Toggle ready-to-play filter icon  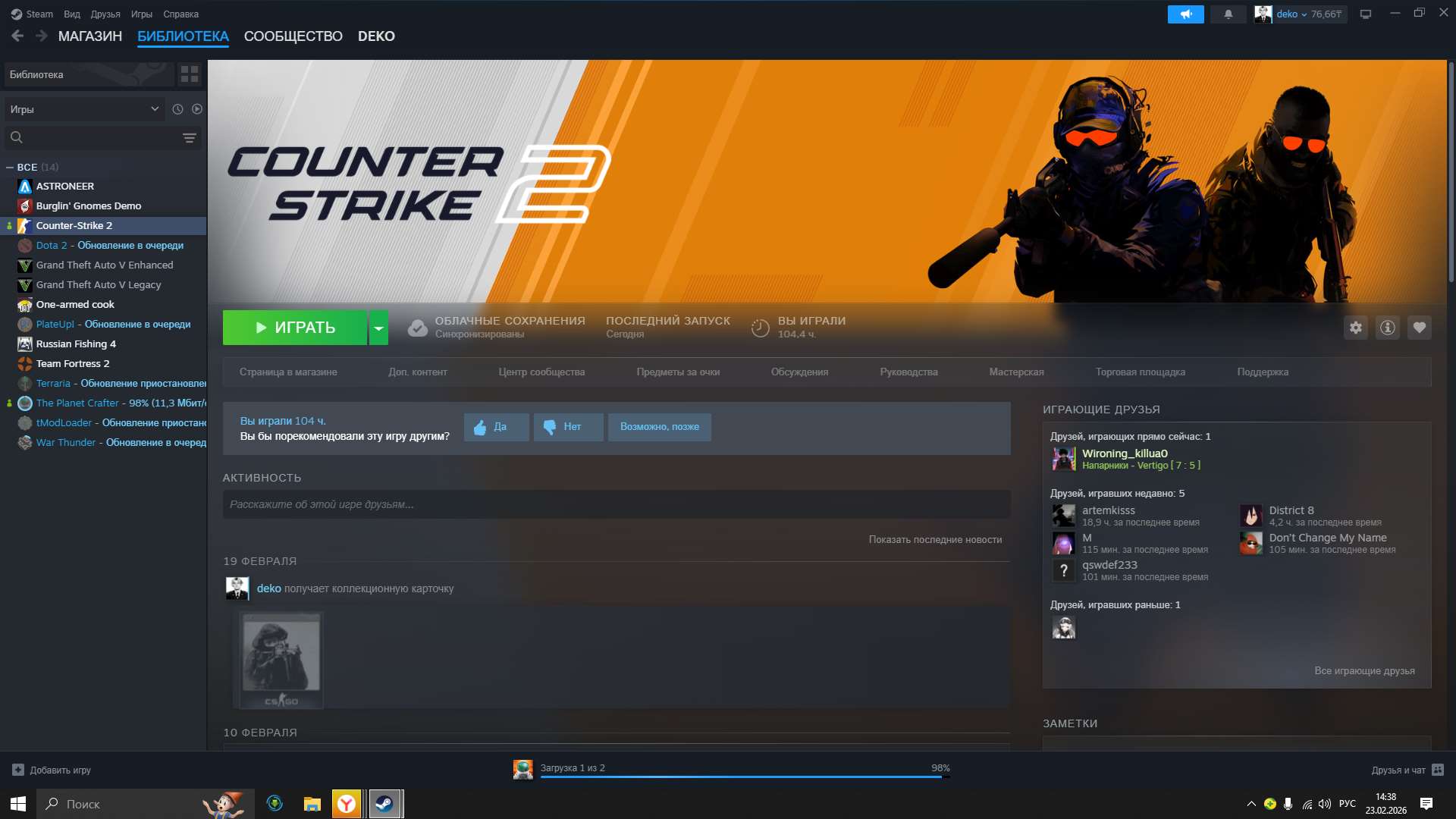197,109
